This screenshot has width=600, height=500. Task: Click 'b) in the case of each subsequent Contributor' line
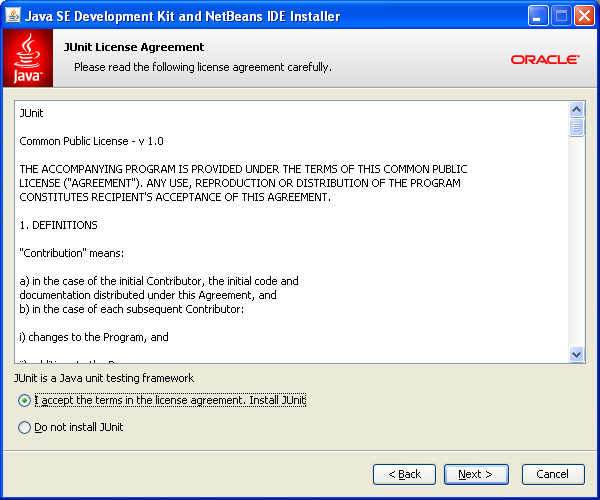click(132, 309)
